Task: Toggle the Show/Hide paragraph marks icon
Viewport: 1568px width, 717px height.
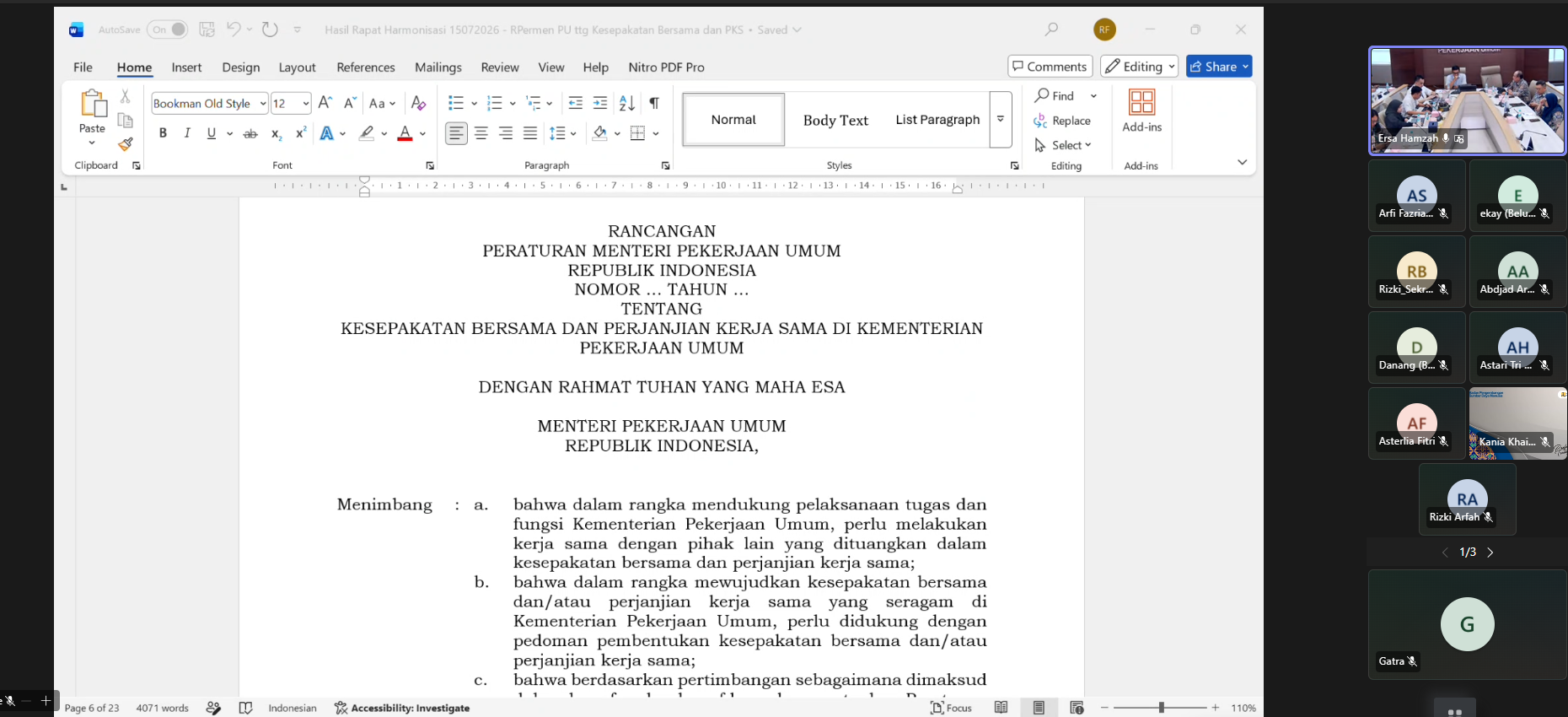Action: click(x=654, y=103)
